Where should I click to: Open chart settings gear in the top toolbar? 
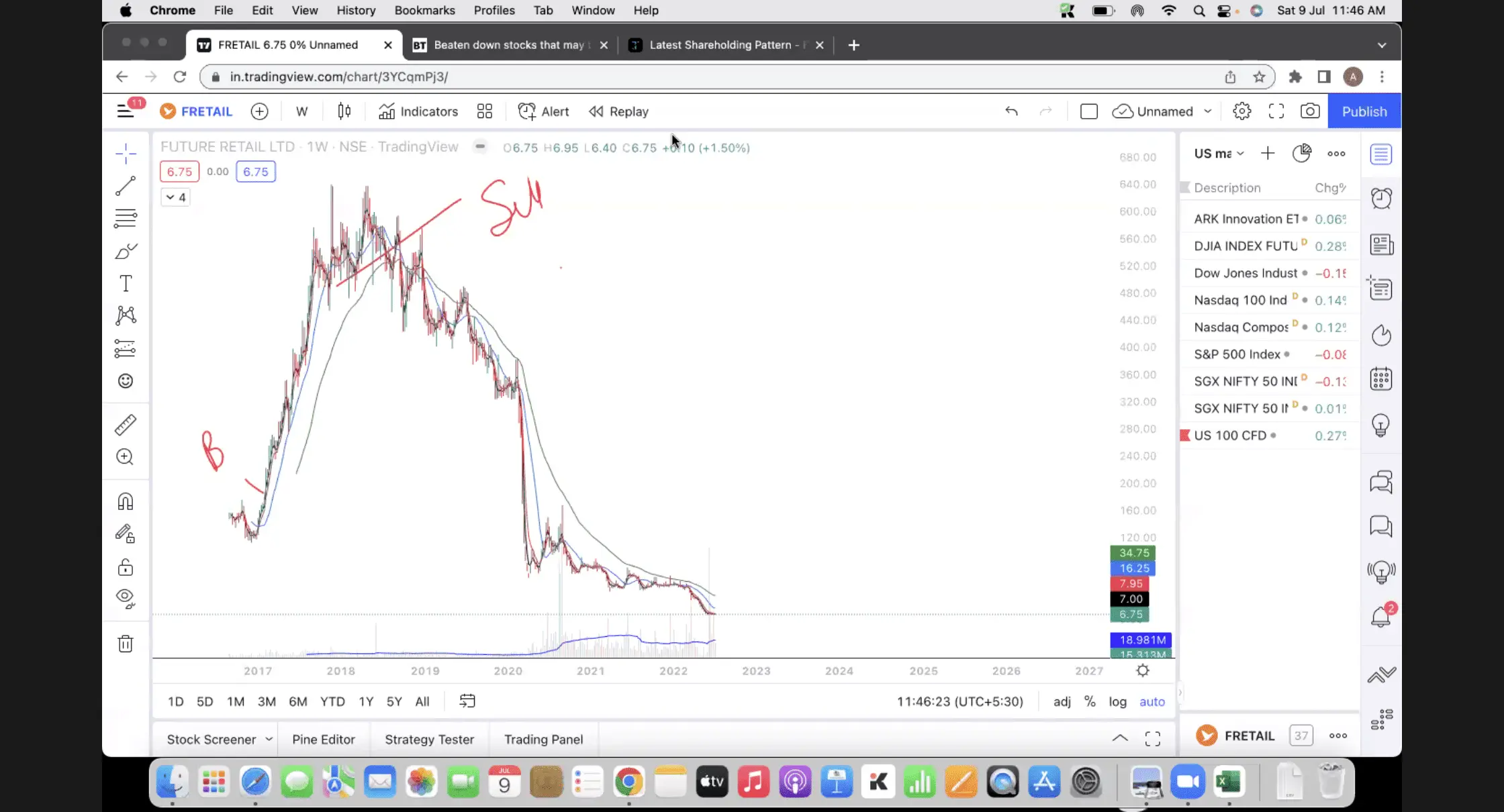click(1241, 111)
